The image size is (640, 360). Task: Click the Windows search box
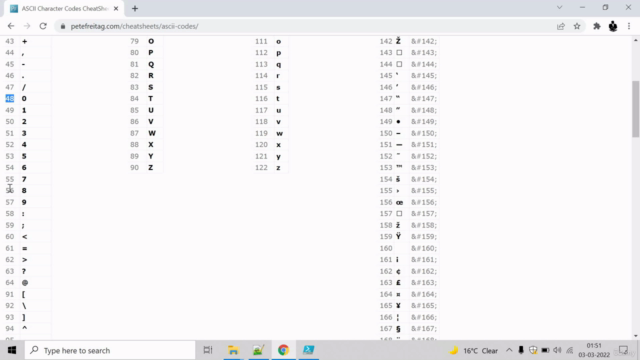click(x=110, y=350)
